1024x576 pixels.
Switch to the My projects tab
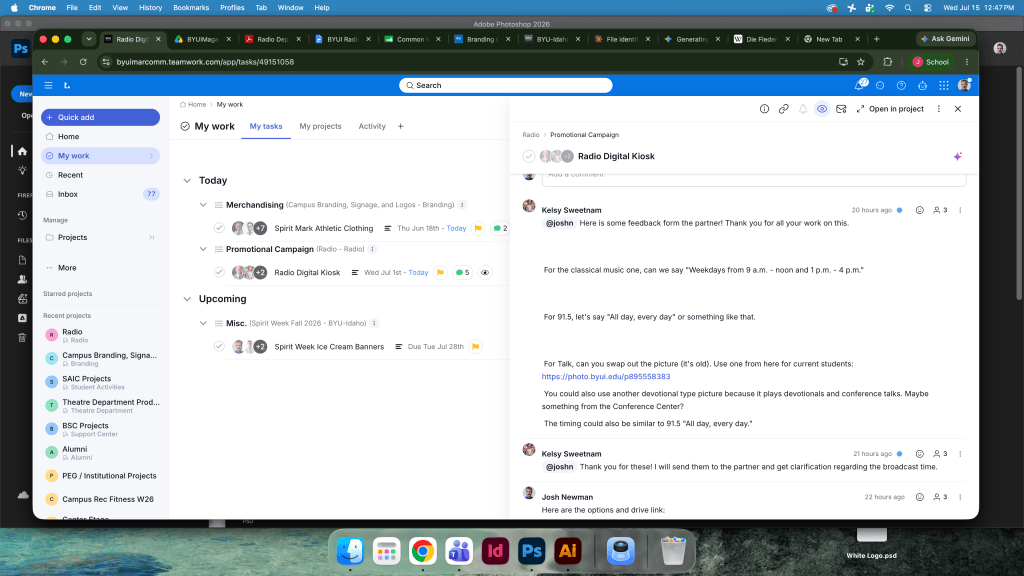[320, 126]
